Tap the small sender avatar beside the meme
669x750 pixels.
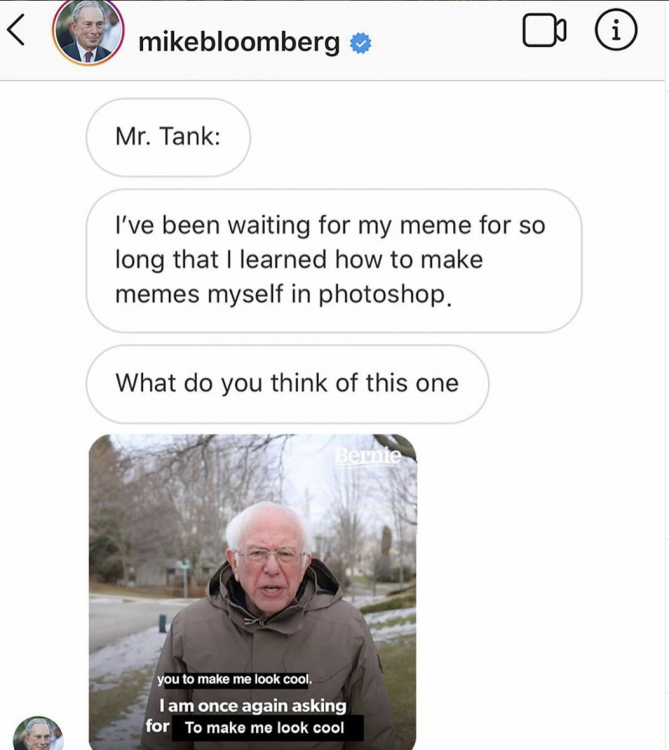click(37, 735)
